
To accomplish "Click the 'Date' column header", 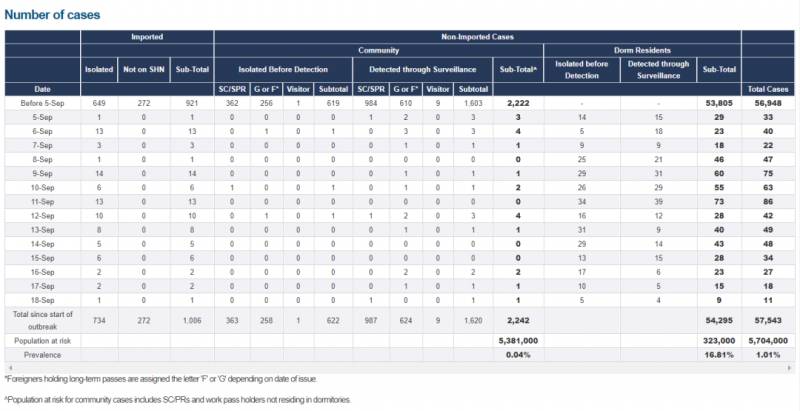I will (43, 90).
